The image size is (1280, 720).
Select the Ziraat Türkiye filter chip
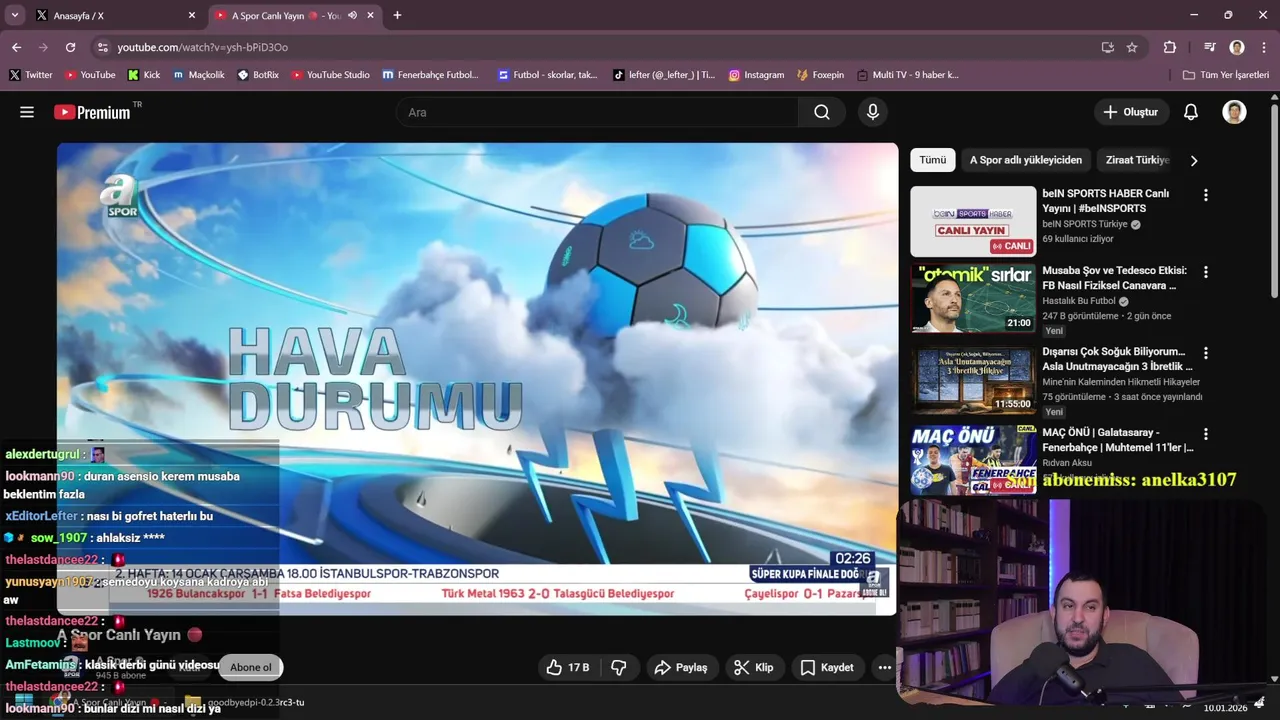tap(1137, 160)
